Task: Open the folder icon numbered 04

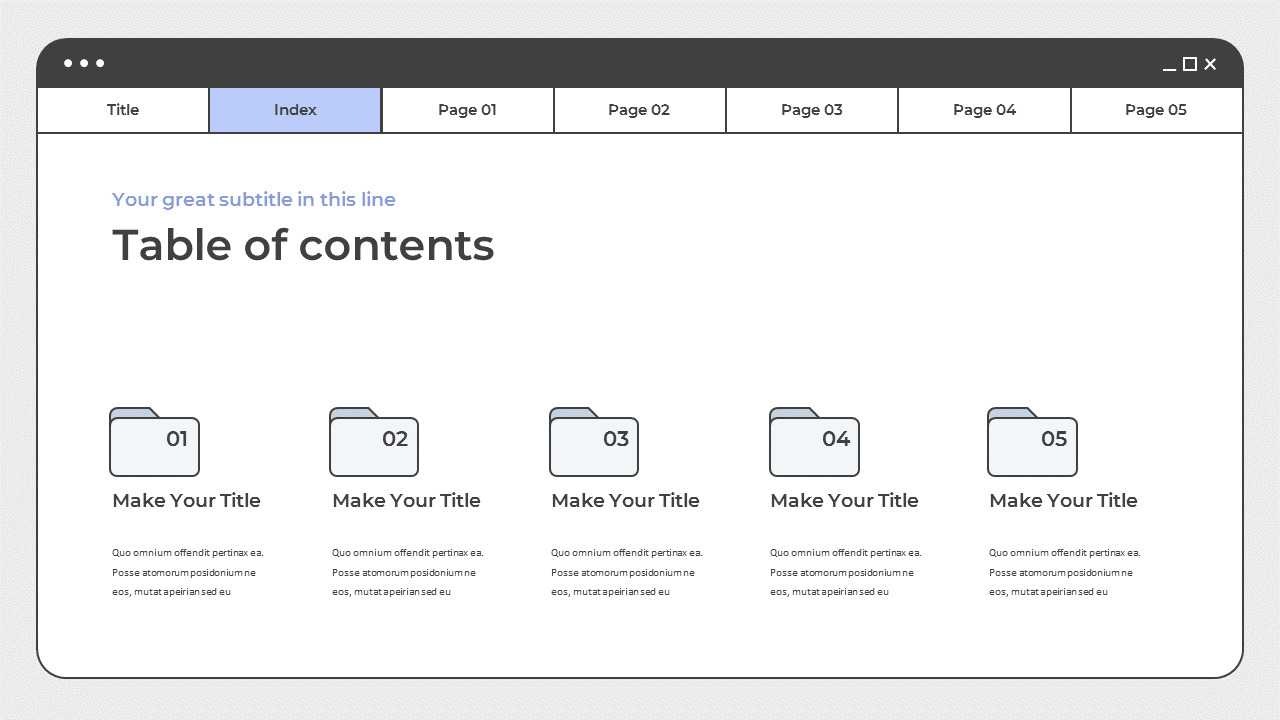Action: point(814,442)
